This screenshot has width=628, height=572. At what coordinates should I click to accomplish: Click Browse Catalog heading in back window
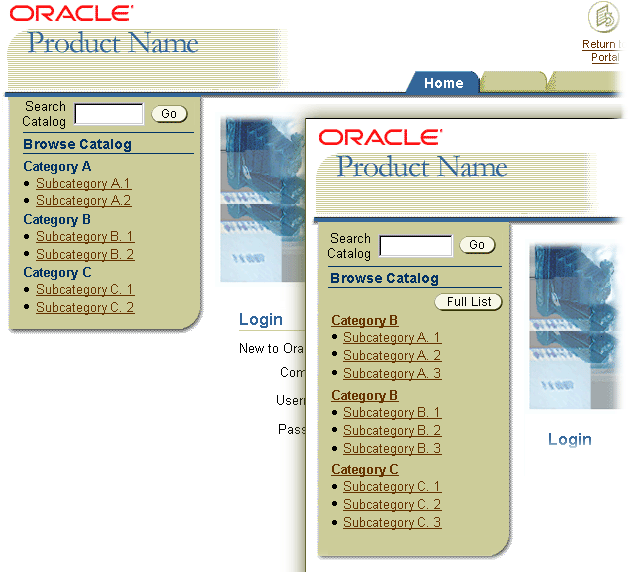pyautogui.click(x=77, y=144)
